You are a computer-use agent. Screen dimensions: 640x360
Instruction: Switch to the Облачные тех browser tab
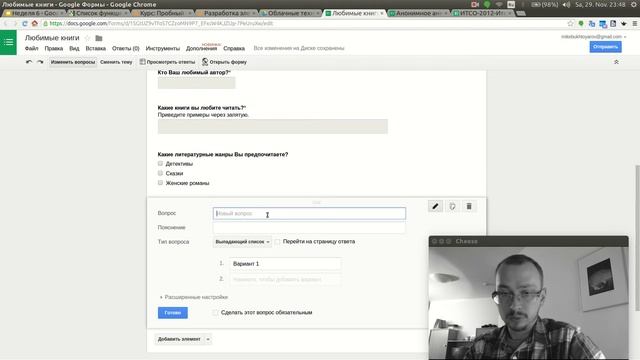tap(290, 13)
